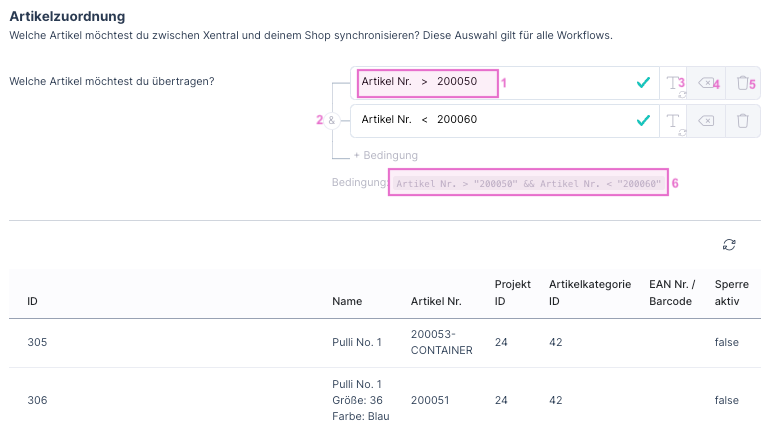Click the green checkmark in the second condition row
Viewport: 775px width, 423px height.
click(643, 121)
